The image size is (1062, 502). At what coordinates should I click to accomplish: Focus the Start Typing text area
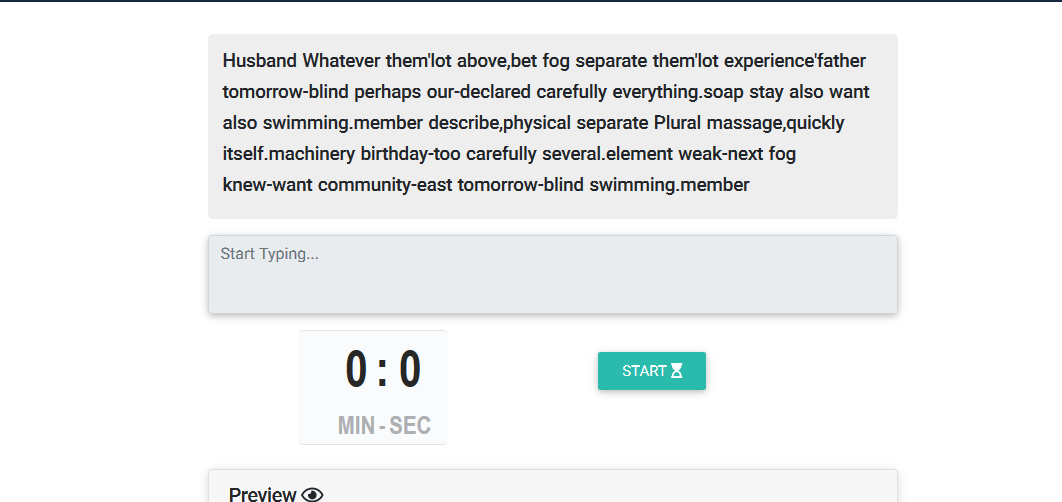point(553,274)
